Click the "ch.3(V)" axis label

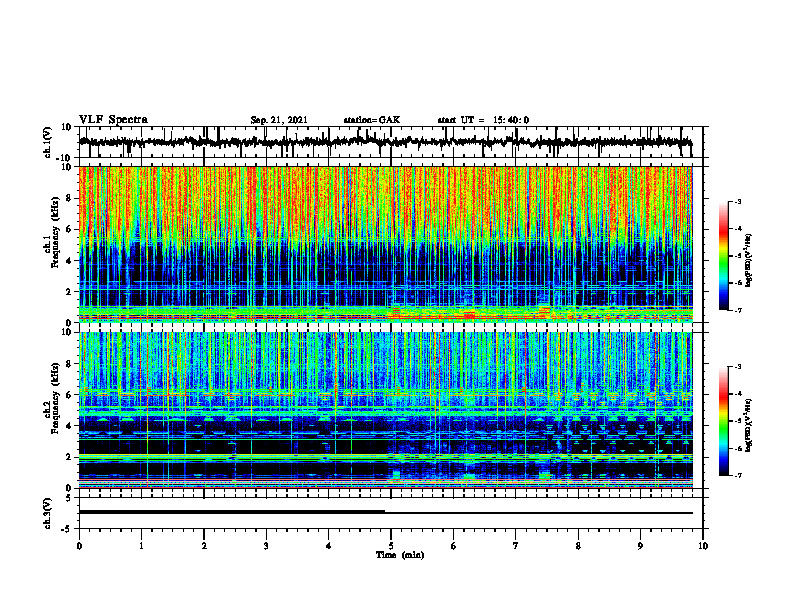click(x=48, y=513)
